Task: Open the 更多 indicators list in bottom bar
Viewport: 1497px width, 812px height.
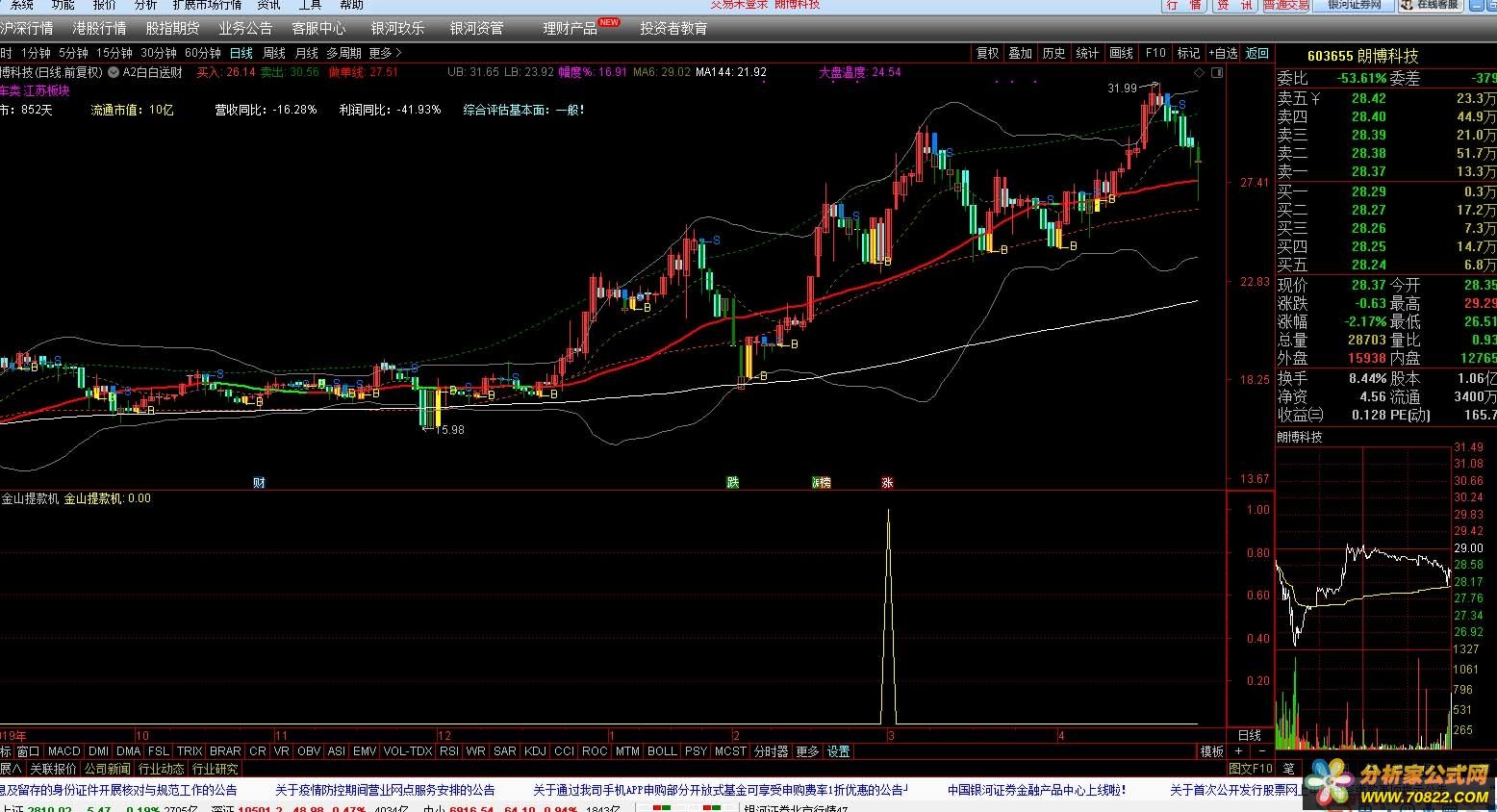Action: pos(807,751)
